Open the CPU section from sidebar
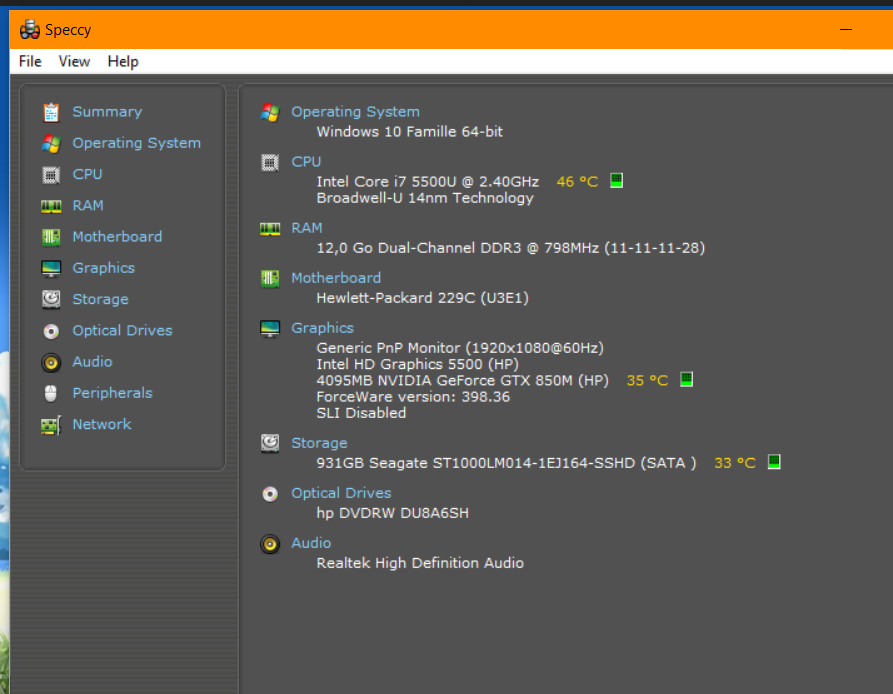Image resolution: width=893 pixels, height=694 pixels. point(87,174)
